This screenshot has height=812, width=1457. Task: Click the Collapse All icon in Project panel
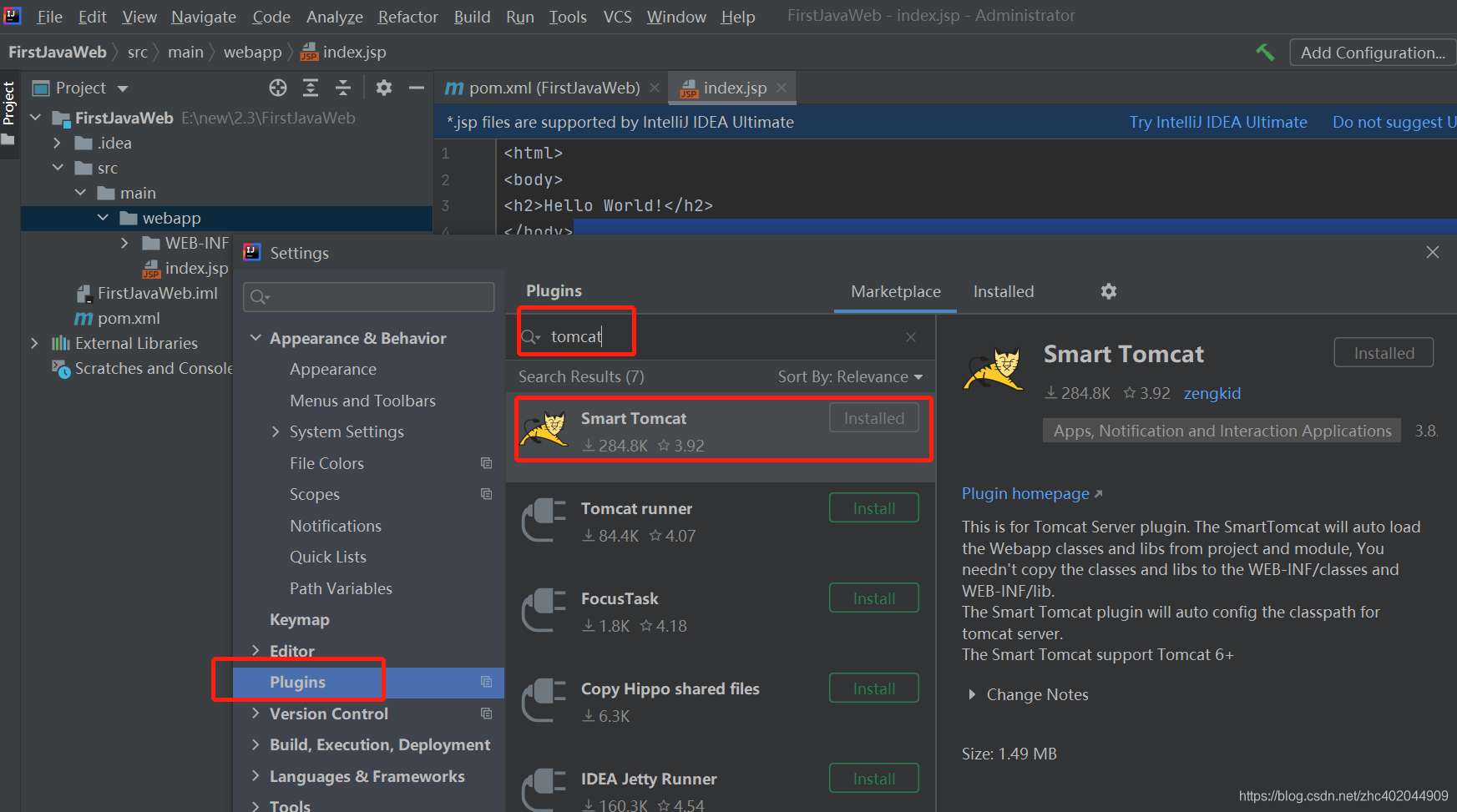click(x=343, y=88)
